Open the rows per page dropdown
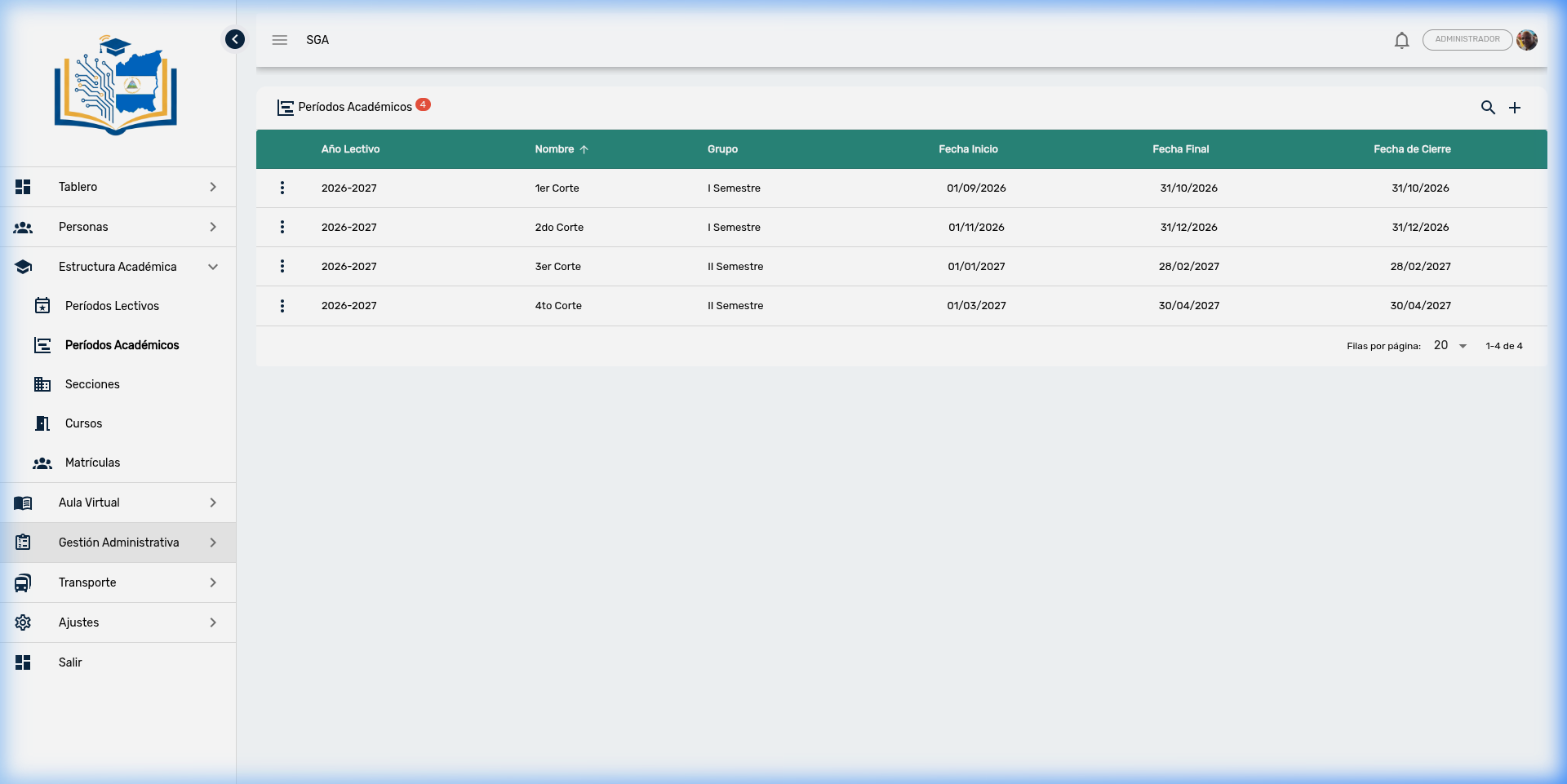The image size is (1567, 784). pyautogui.click(x=1450, y=346)
